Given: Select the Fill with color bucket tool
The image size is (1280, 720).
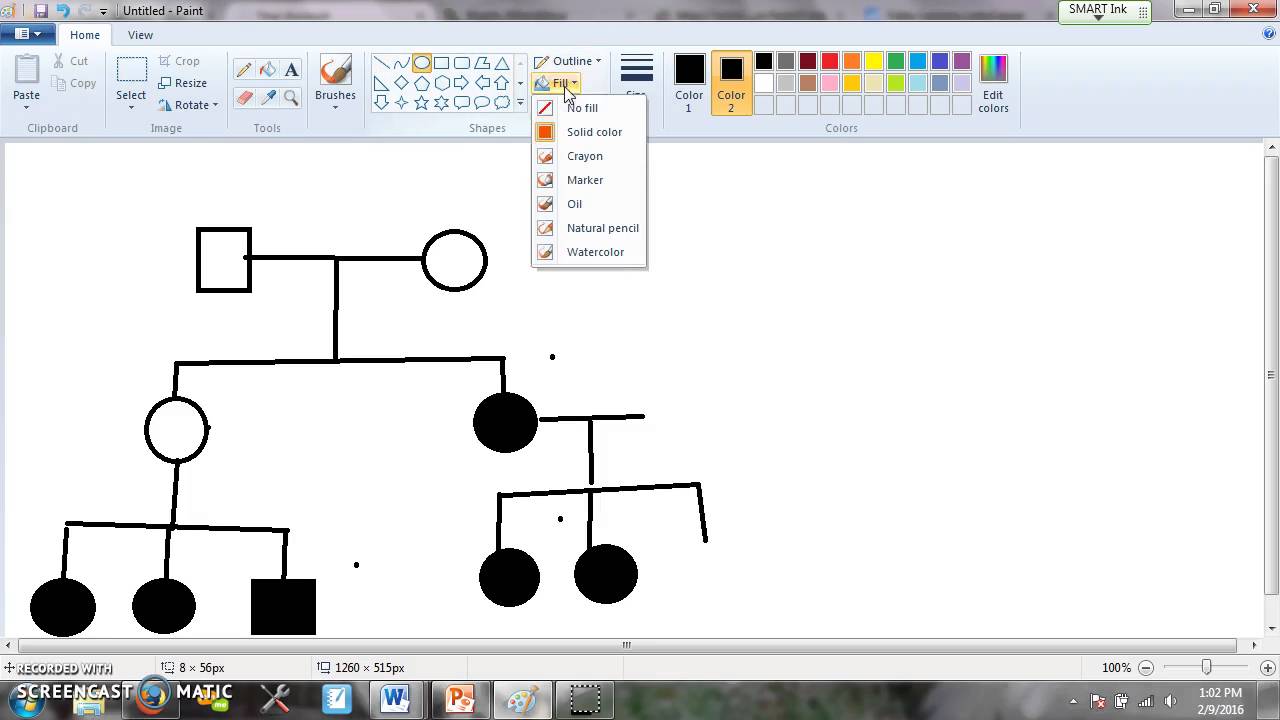Looking at the screenshot, I should pyautogui.click(x=267, y=70).
